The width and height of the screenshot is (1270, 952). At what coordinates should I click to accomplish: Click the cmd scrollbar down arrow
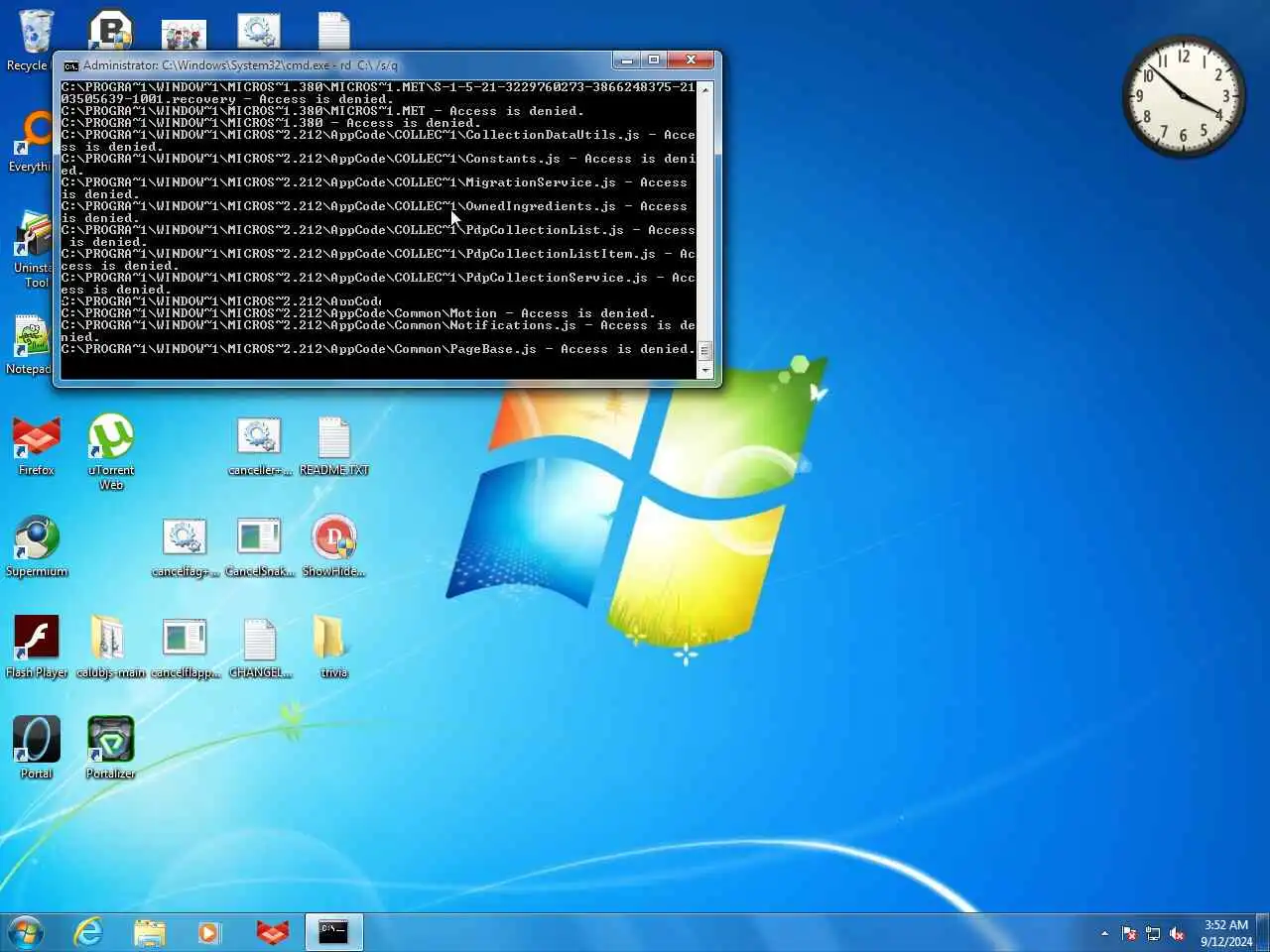click(705, 371)
